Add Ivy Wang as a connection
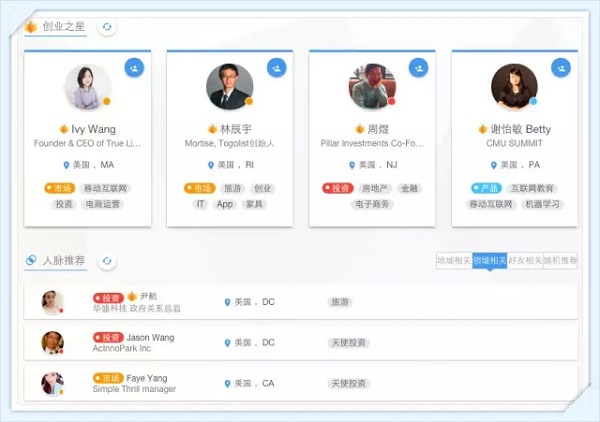Screen dimensions: 600x422 [134, 68]
